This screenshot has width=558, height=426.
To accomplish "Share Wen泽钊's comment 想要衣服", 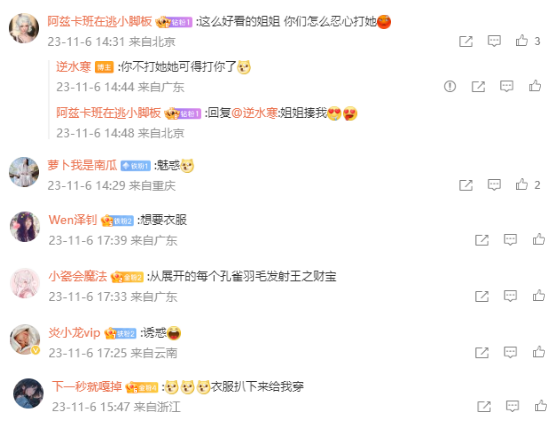I will (482, 240).
